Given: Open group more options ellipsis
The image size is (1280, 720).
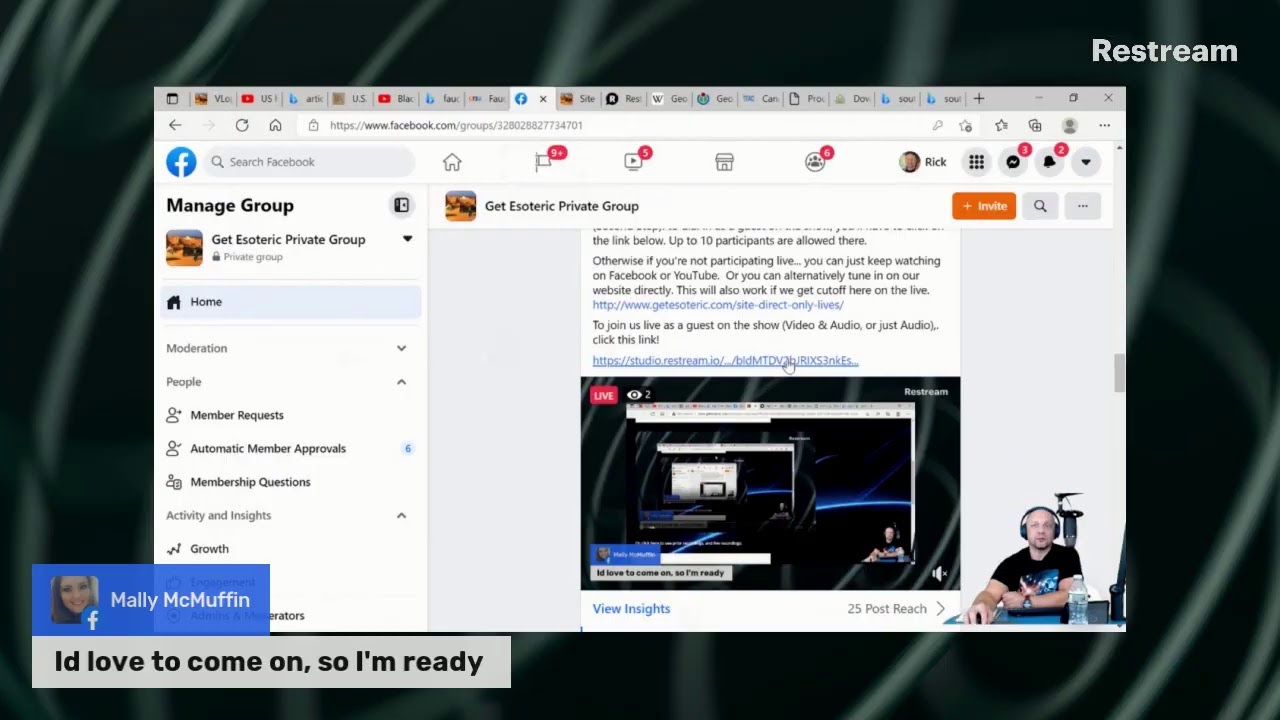Looking at the screenshot, I should [x=1082, y=206].
